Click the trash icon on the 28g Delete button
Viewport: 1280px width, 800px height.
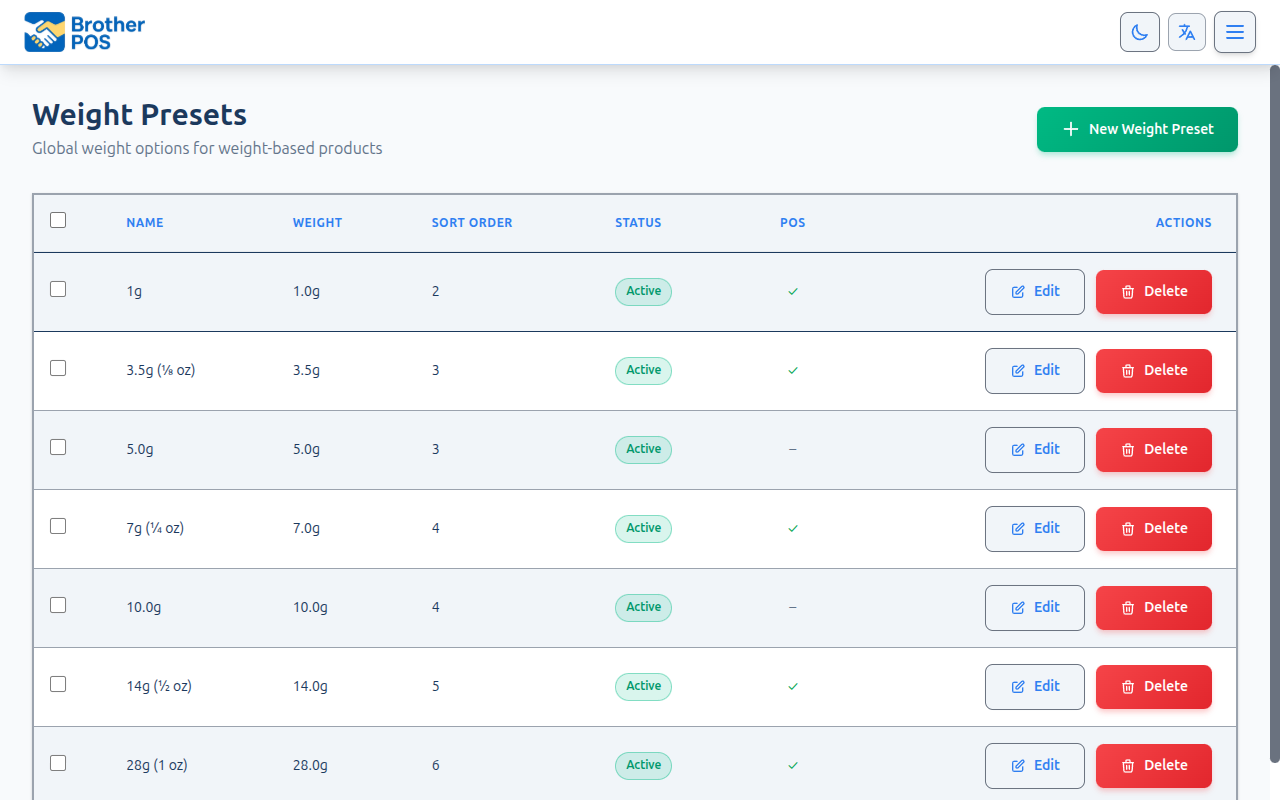[1126, 765]
